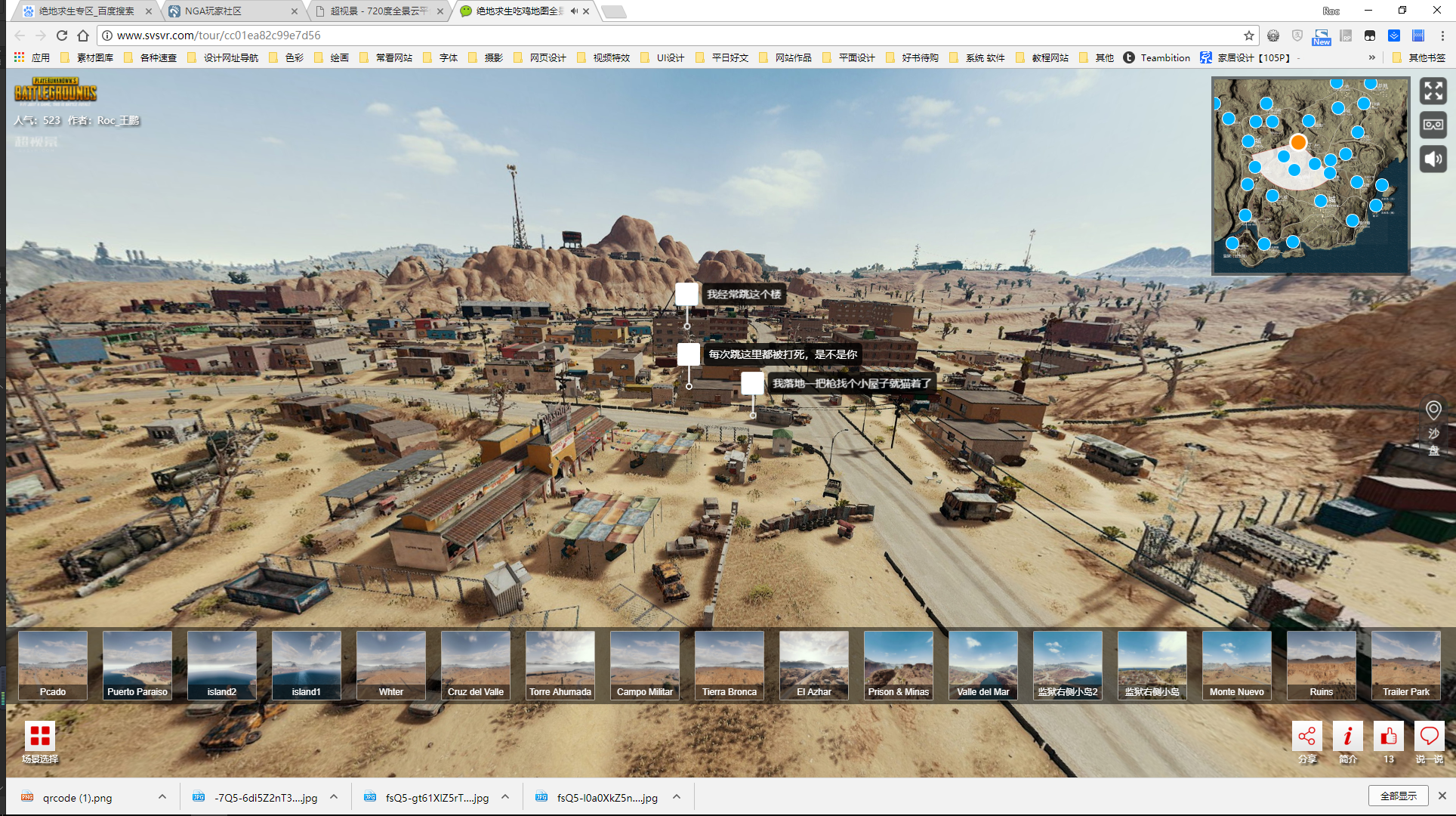Enter fullscreen panorama mode
Image resolution: width=1456 pixels, height=816 pixels.
[x=1433, y=91]
